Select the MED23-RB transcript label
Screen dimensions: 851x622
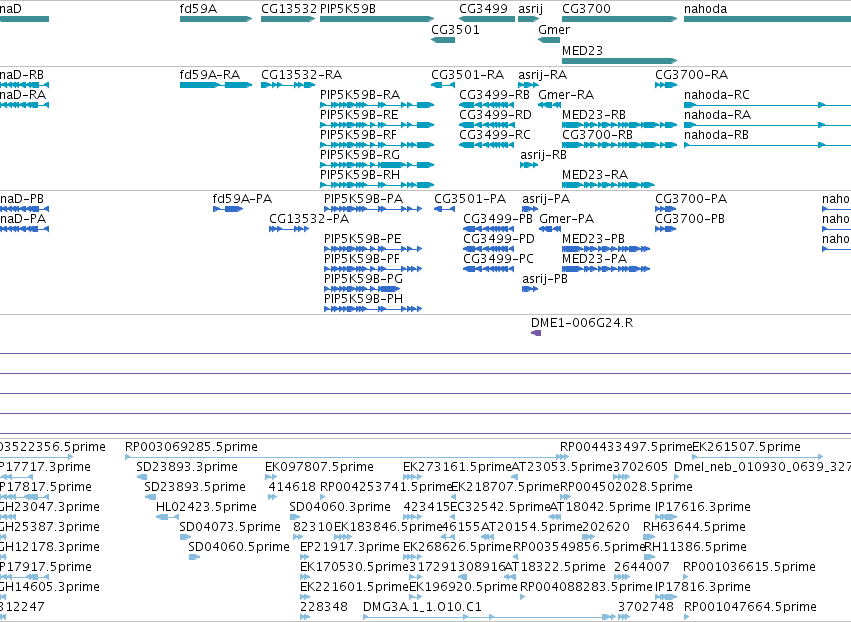594,115
